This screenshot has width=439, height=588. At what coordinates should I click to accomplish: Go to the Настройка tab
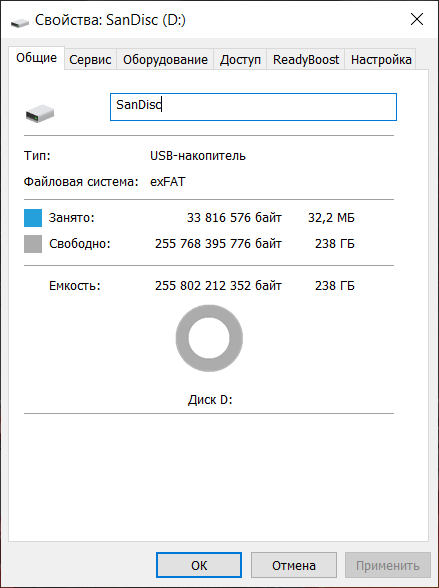point(381,60)
